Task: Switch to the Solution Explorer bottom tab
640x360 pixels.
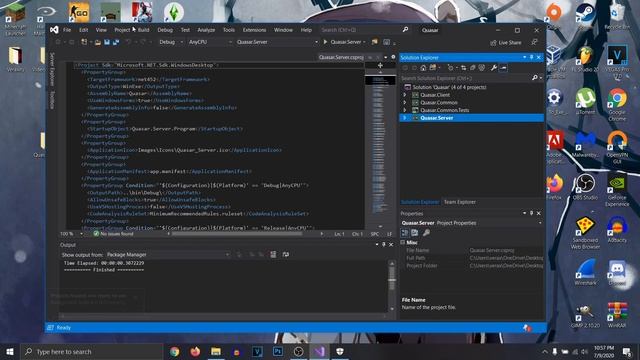Action: point(420,202)
